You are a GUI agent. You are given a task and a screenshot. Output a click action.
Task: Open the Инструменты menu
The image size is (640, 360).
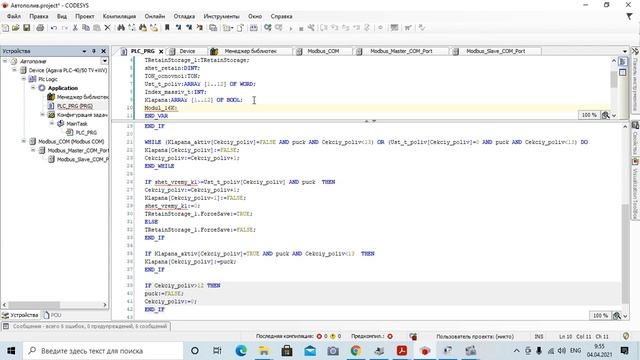coord(221,16)
